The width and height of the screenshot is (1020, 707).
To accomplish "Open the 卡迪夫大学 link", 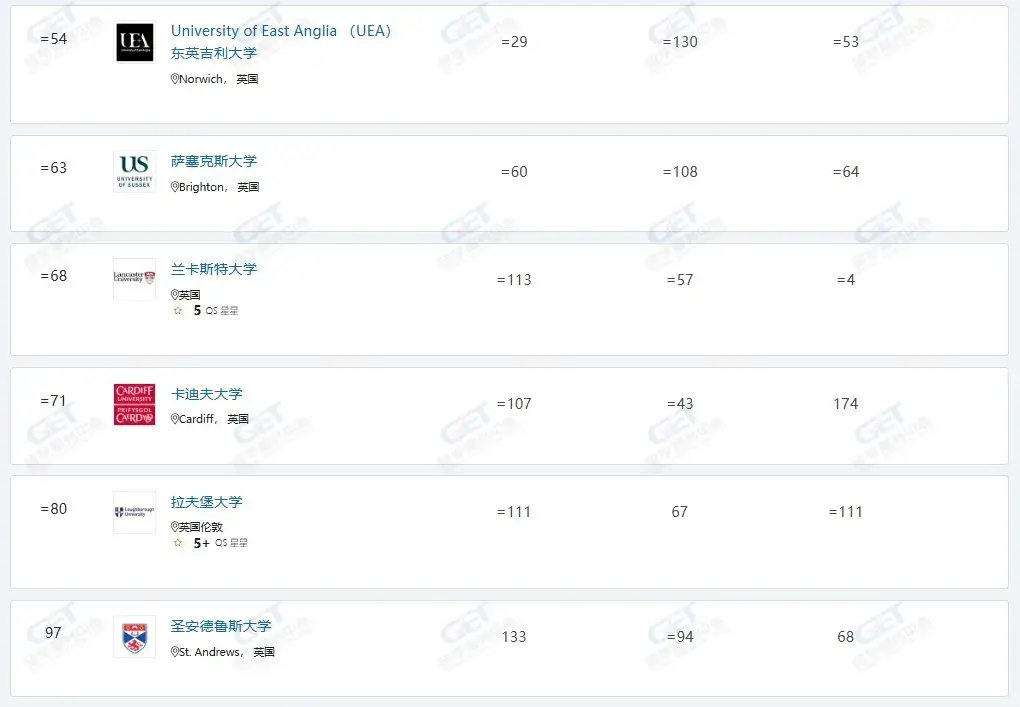I will pyautogui.click(x=207, y=393).
